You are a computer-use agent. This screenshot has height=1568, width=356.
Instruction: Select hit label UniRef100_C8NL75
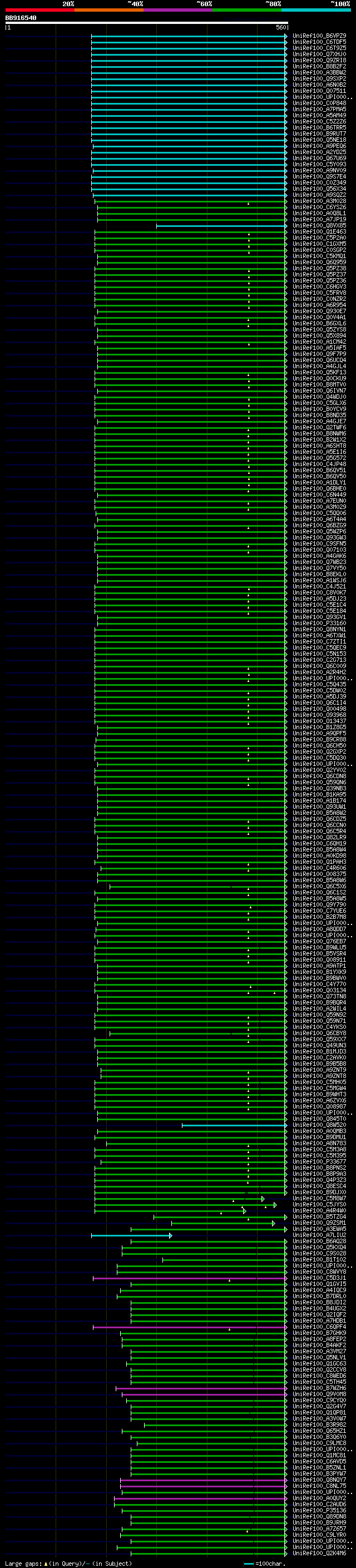click(319, 1486)
